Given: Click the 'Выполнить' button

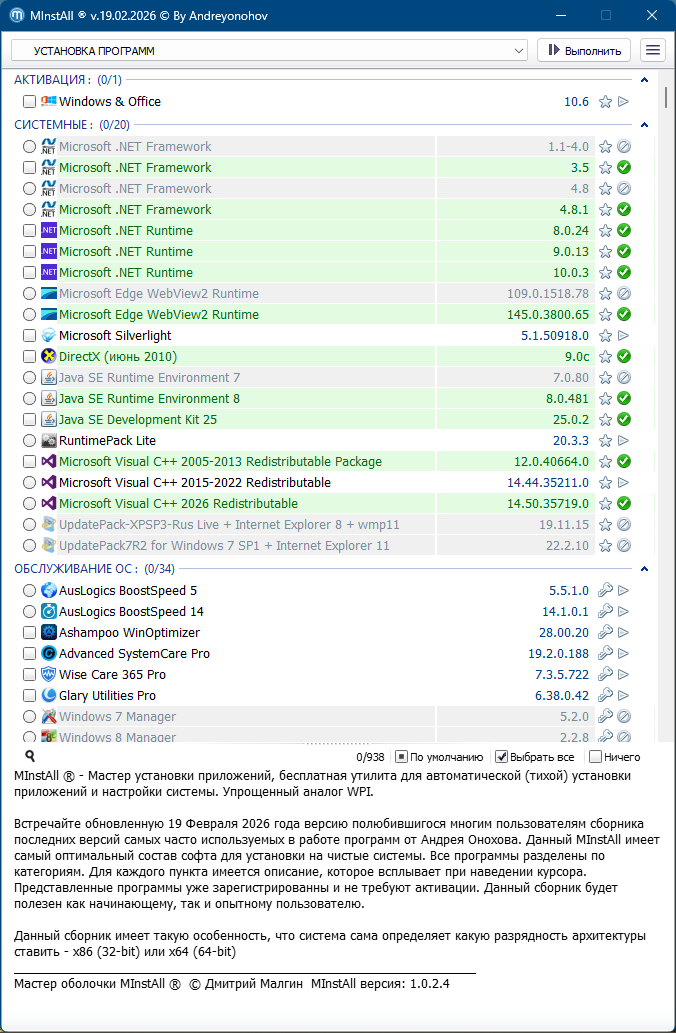Looking at the screenshot, I should pyautogui.click(x=584, y=50).
